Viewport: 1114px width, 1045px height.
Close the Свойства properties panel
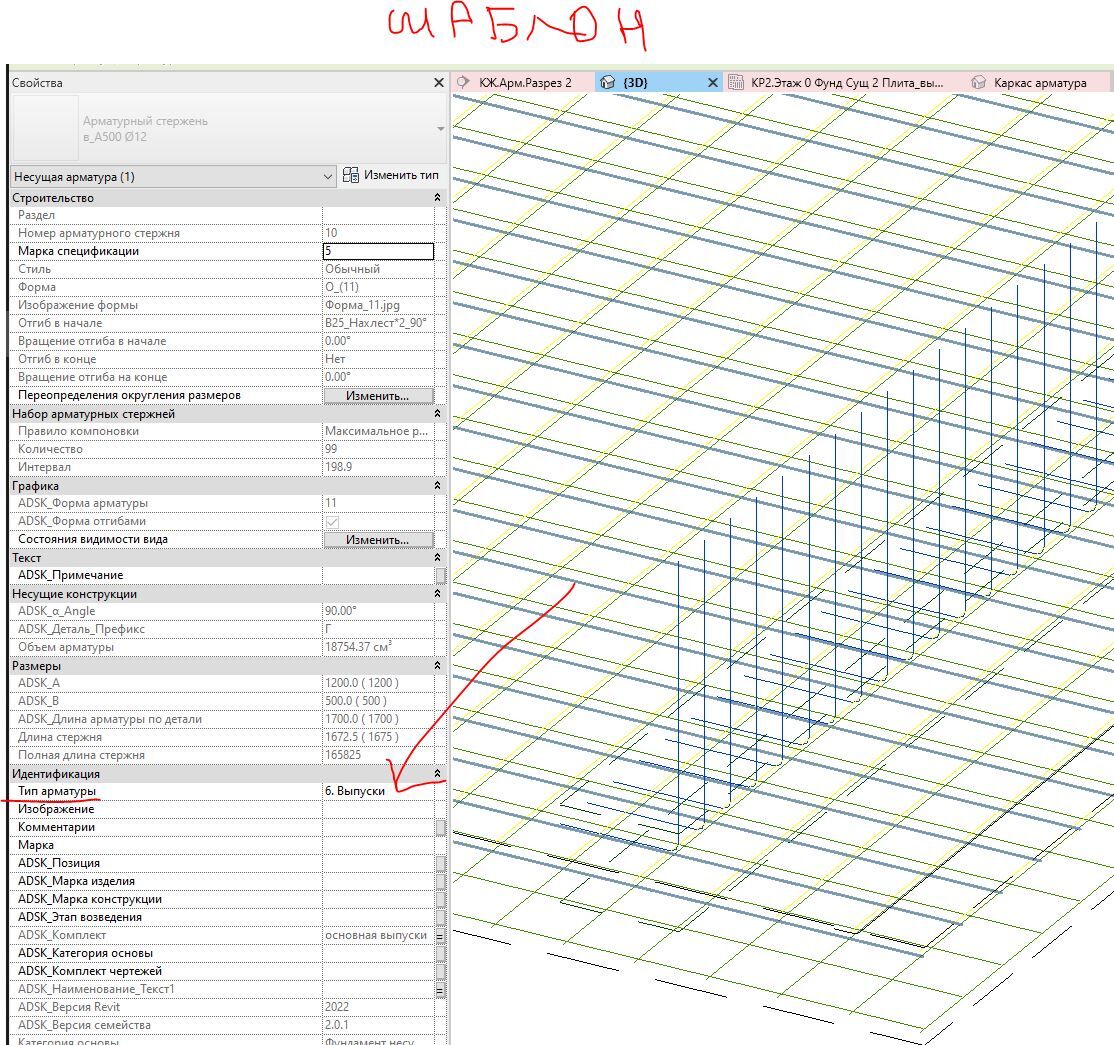[438, 83]
